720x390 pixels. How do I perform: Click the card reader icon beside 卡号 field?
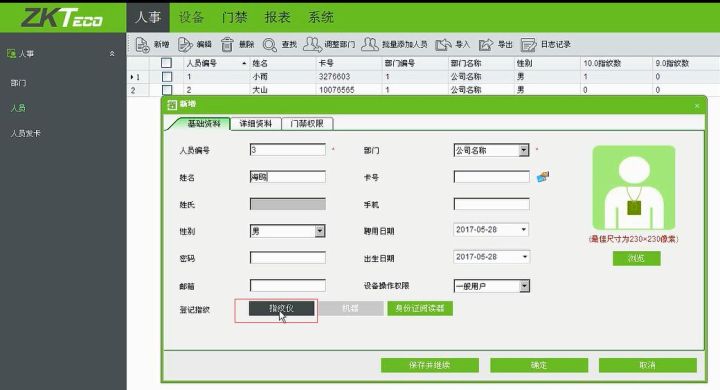click(542, 176)
